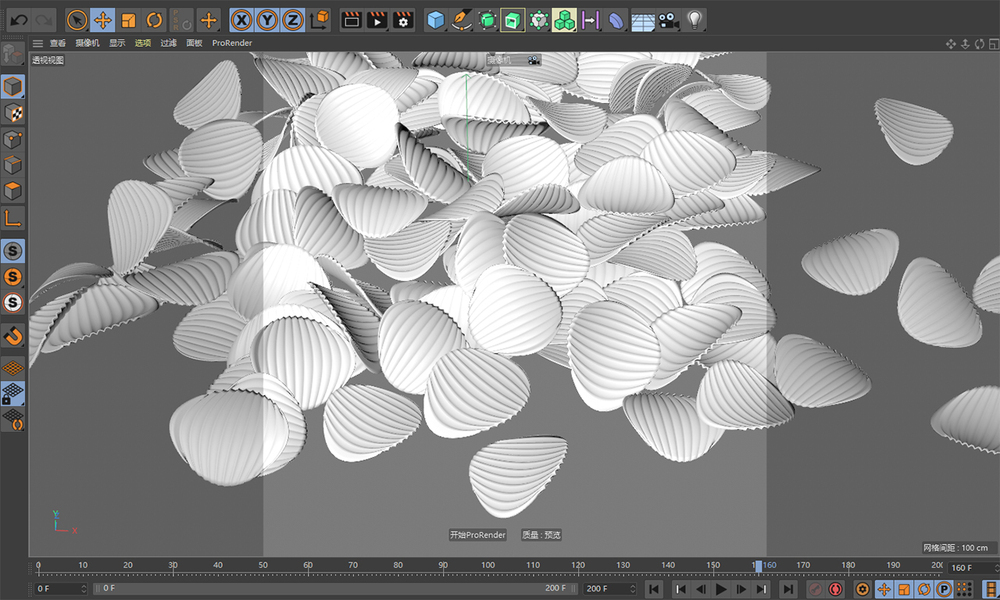Image resolution: width=1000 pixels, height=600 pixels.
Task: Click the Enable Snap magnet icon
Action: coord(13,335)
